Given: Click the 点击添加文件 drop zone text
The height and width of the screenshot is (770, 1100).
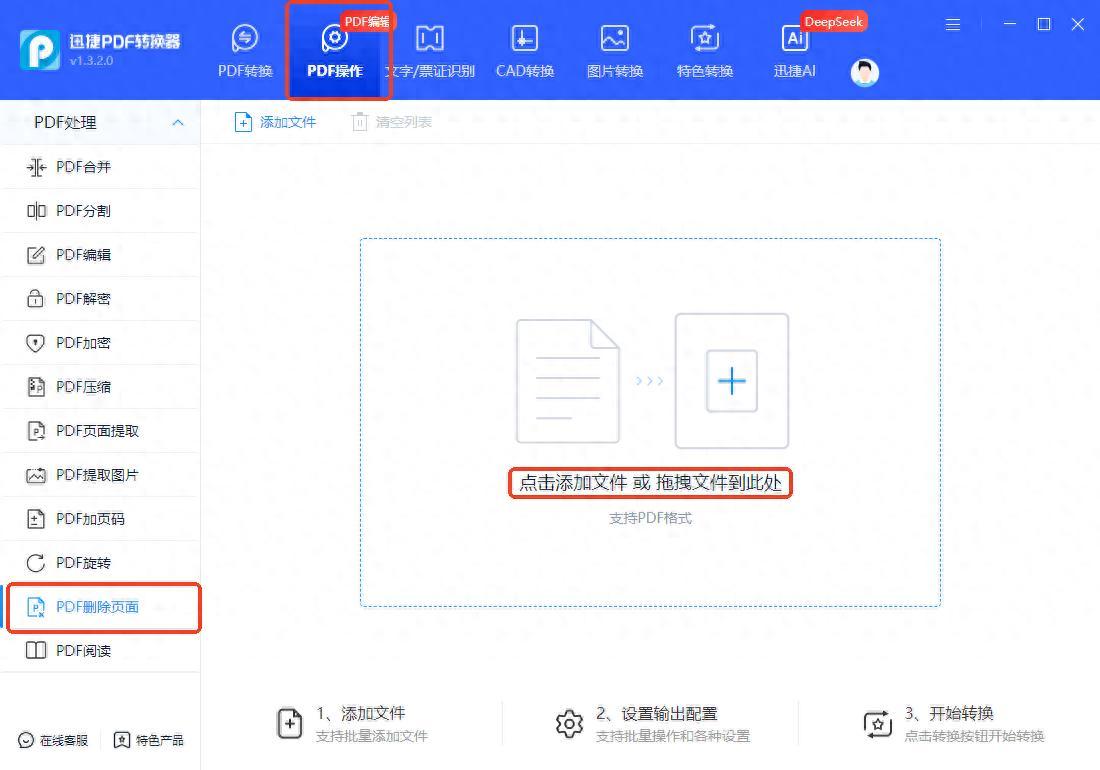Looking at the screenshot, I should [x=650, y=484].
